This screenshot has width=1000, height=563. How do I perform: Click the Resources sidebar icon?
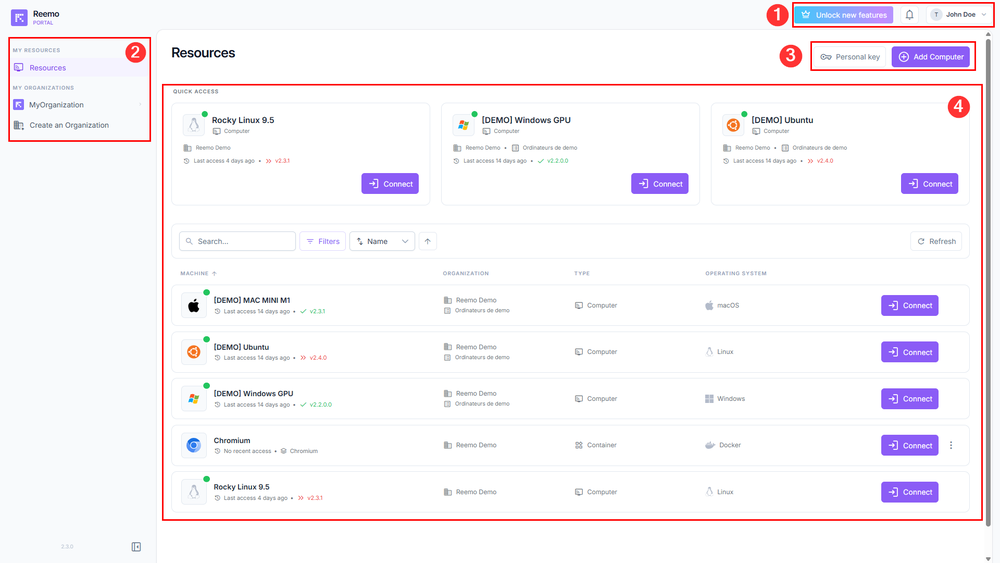[x=18, y=68]
